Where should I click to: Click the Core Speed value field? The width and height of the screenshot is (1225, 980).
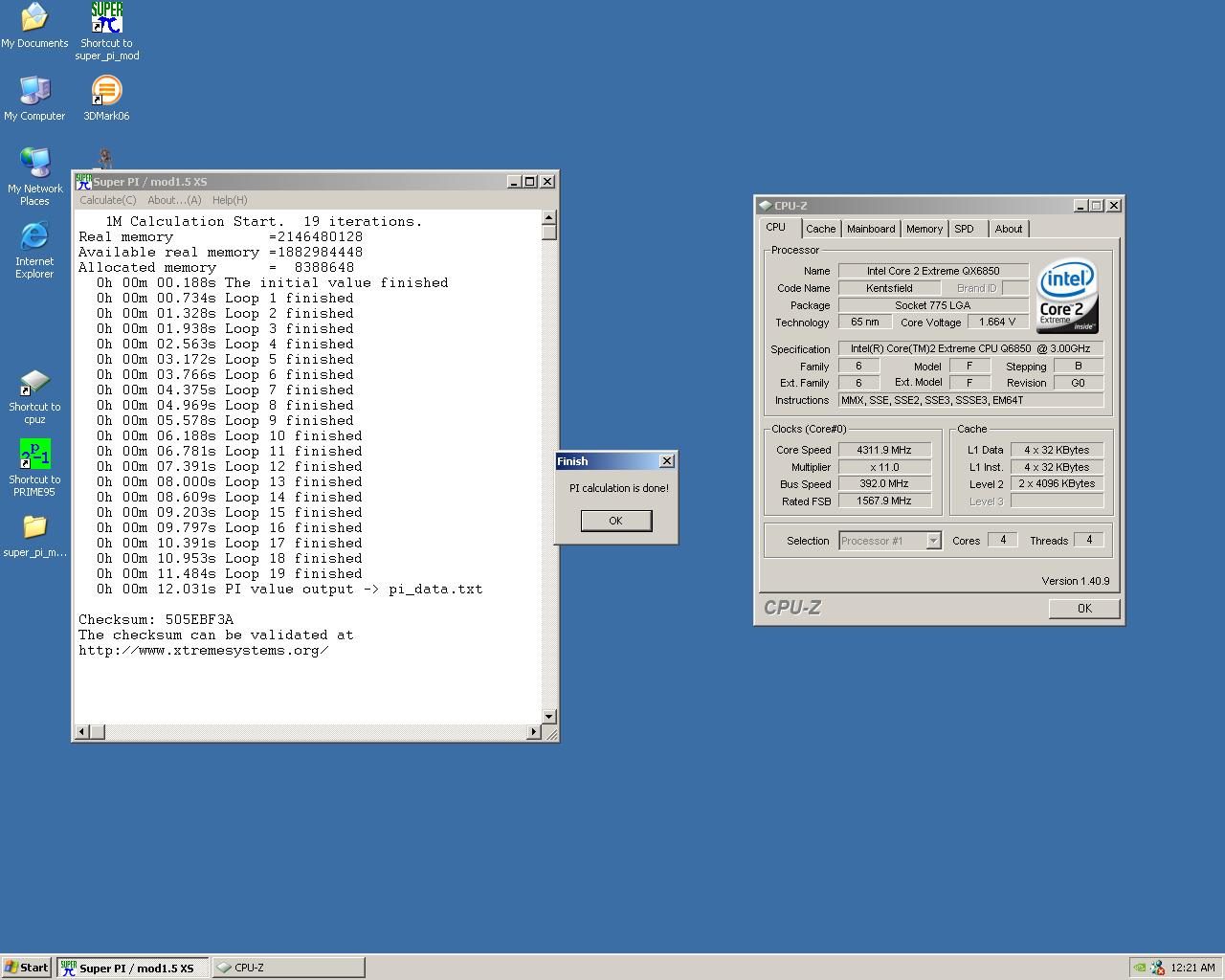pos(884,450)
